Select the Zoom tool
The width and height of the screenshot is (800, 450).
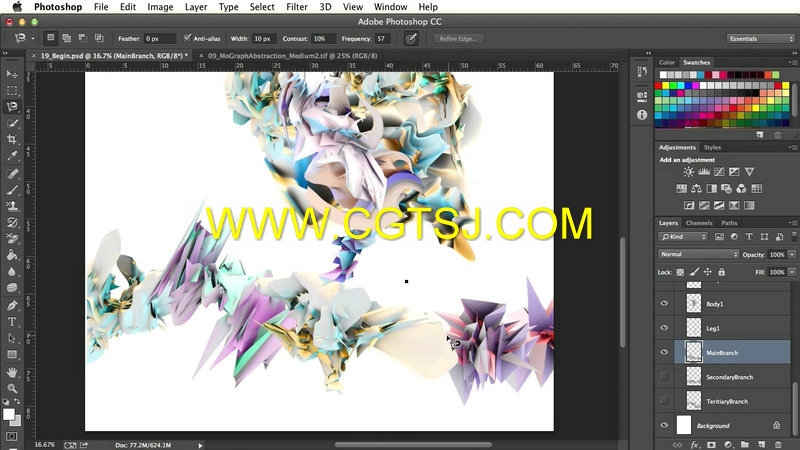click(x=12, y=388)
